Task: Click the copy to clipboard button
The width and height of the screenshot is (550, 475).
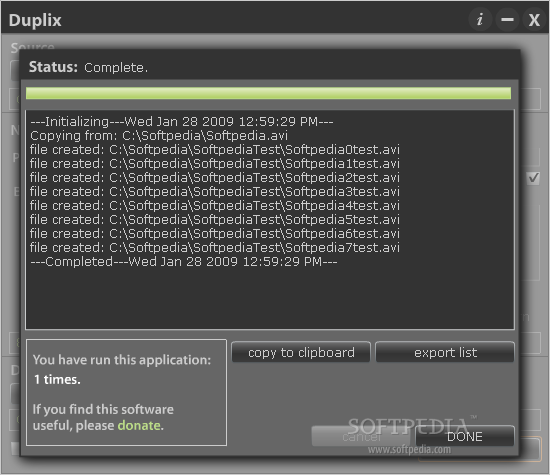Action: [301, 352]
